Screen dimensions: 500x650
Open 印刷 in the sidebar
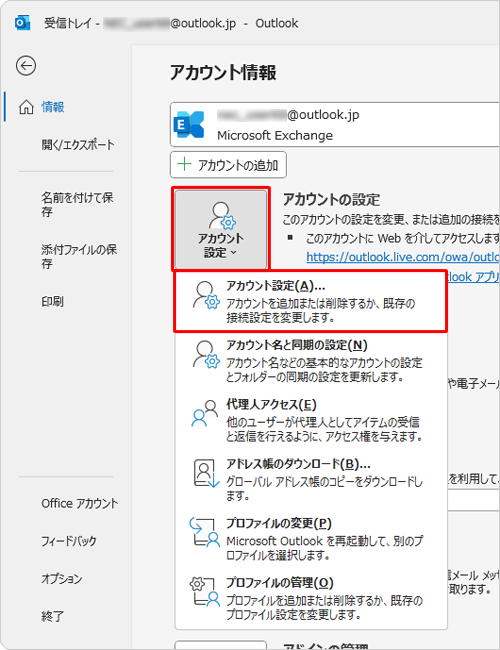pos(52,301)
